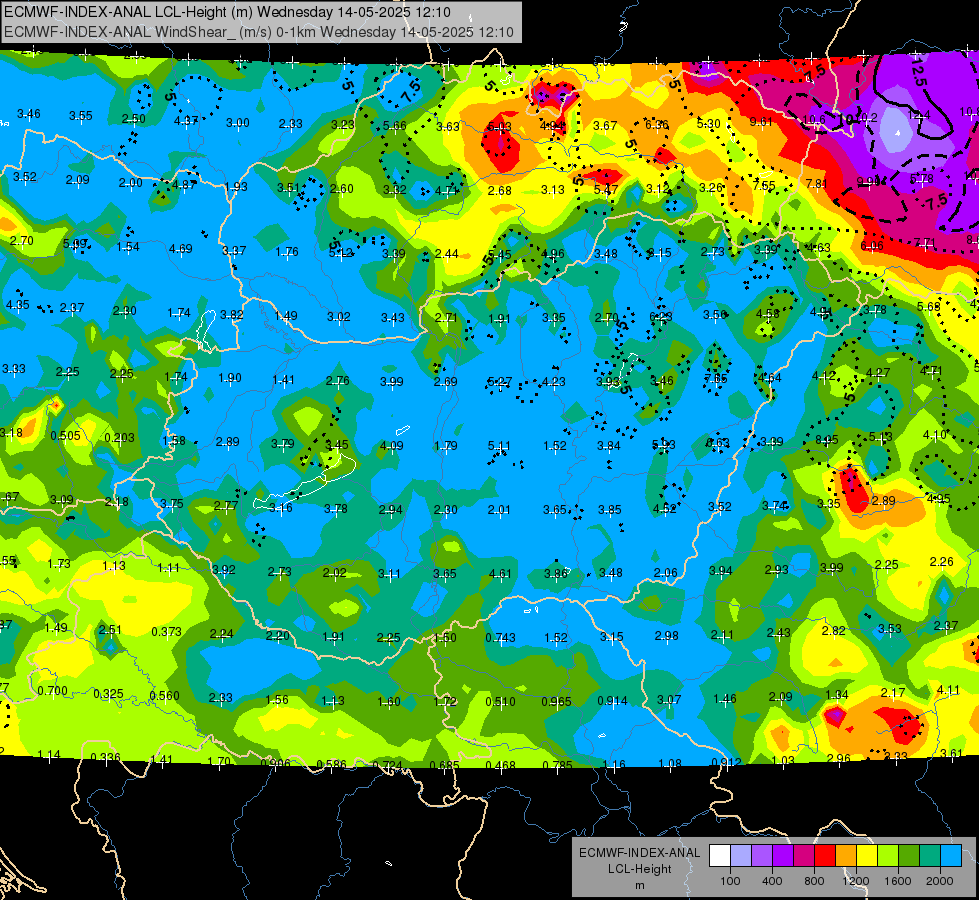Click the wind shear value 0.373
The width and height of the screenshot is (979, 900).
(x=167, y=631)
